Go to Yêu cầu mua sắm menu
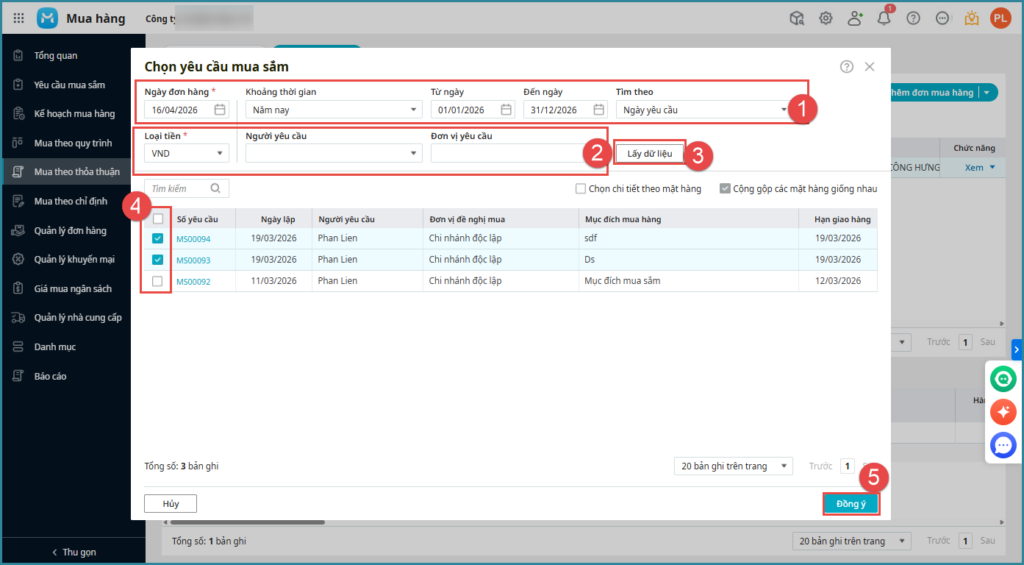The width and height of the screenshot is (1024, 565). pyautogui.click(x=69, y=85)
